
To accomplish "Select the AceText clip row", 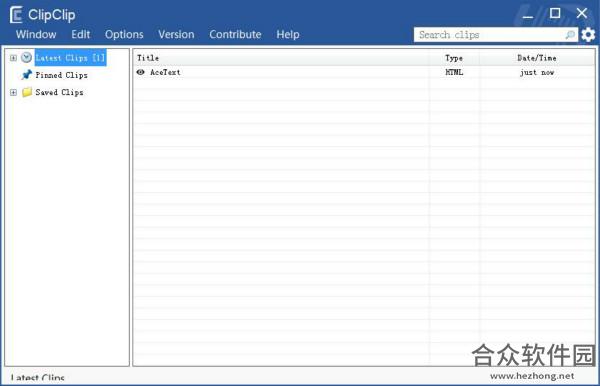I will coord(364,72).
